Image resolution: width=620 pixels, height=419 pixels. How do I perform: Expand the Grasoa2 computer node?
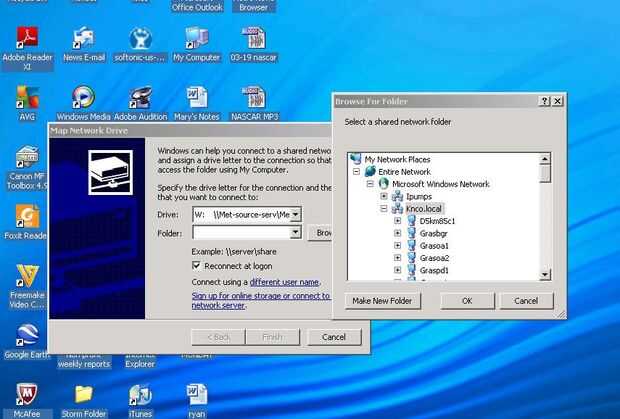click(398, 258)
